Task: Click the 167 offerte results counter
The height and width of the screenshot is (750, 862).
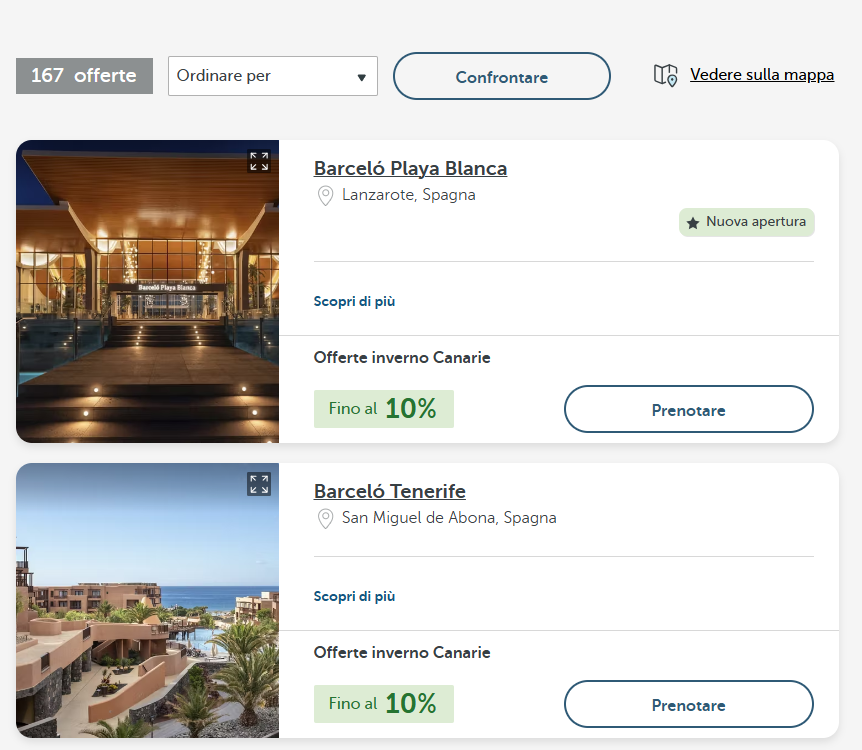Action: point(84,76)
